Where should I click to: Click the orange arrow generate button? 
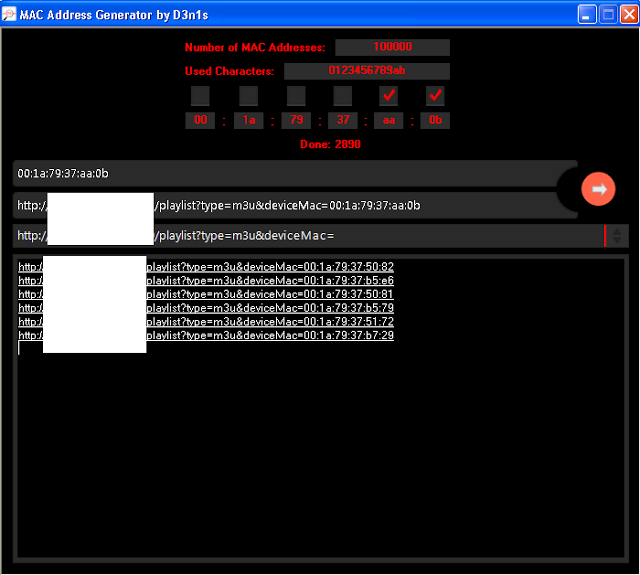point(598,189)
